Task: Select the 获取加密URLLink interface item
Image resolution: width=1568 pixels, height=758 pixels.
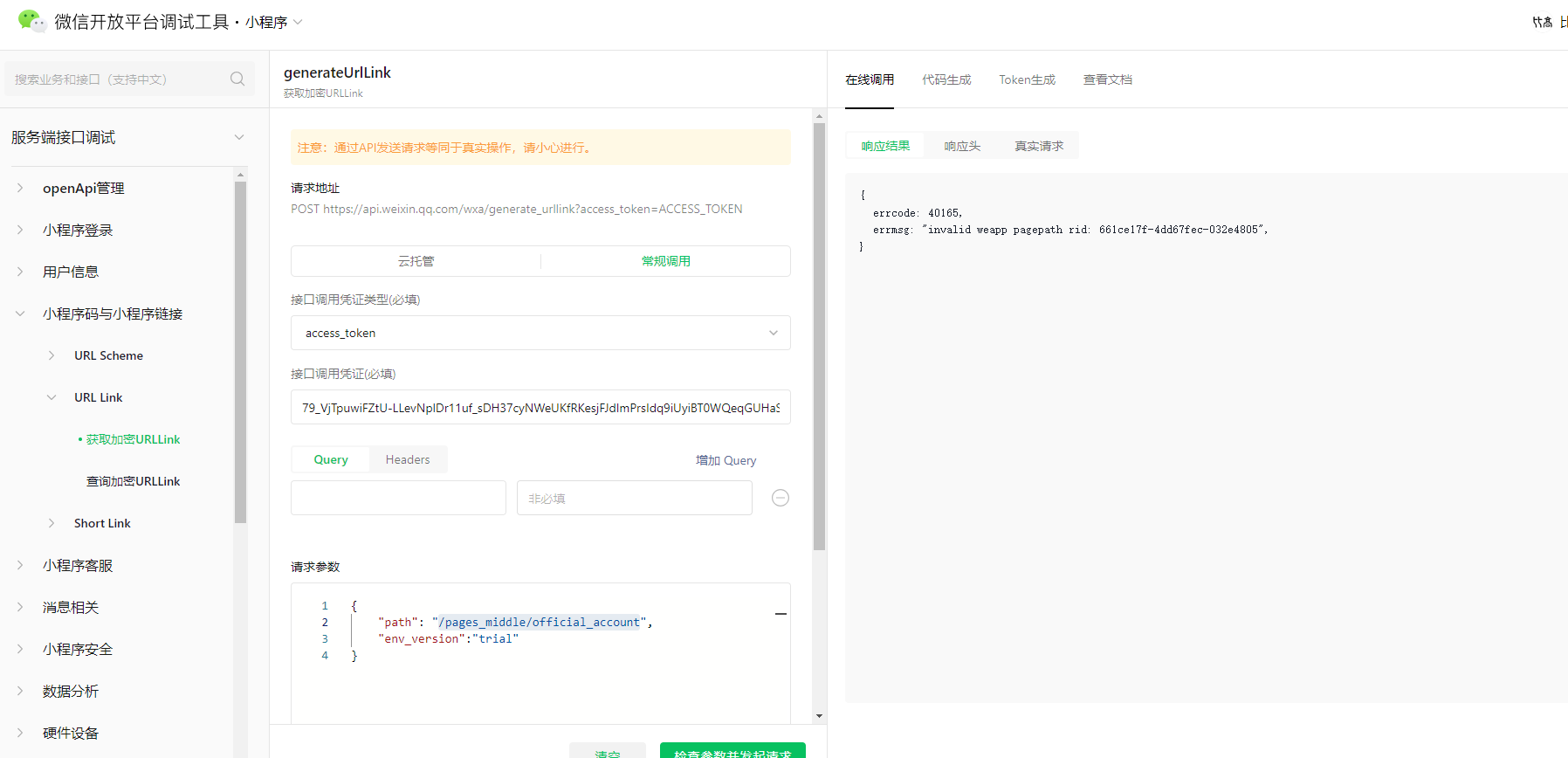Action: click(133, 439)
